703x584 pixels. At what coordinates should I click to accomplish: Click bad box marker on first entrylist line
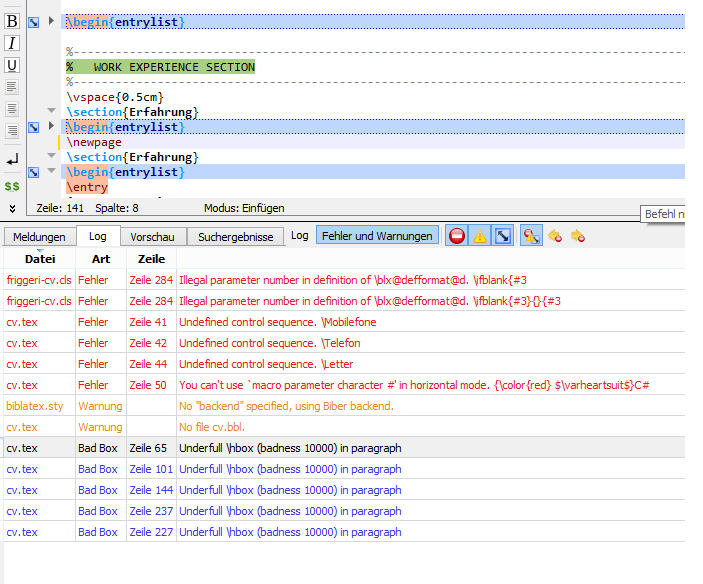click(34, 22)
